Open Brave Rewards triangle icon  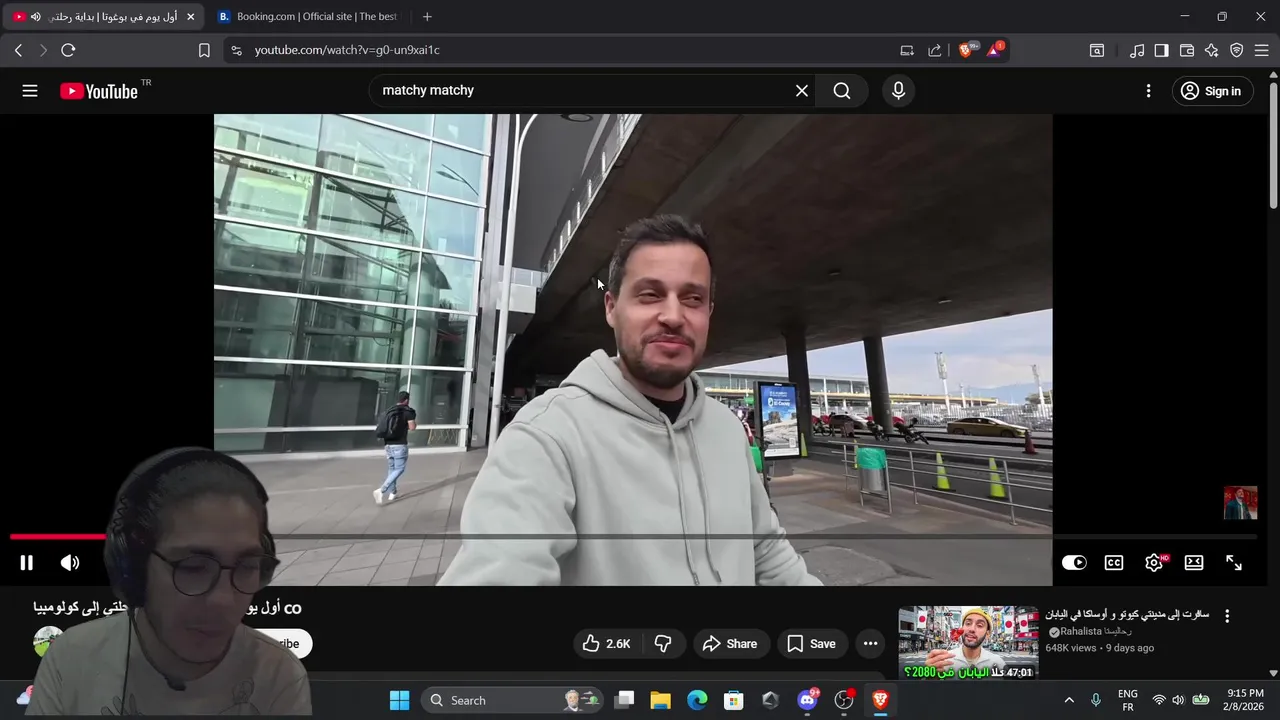click(995, 50)
